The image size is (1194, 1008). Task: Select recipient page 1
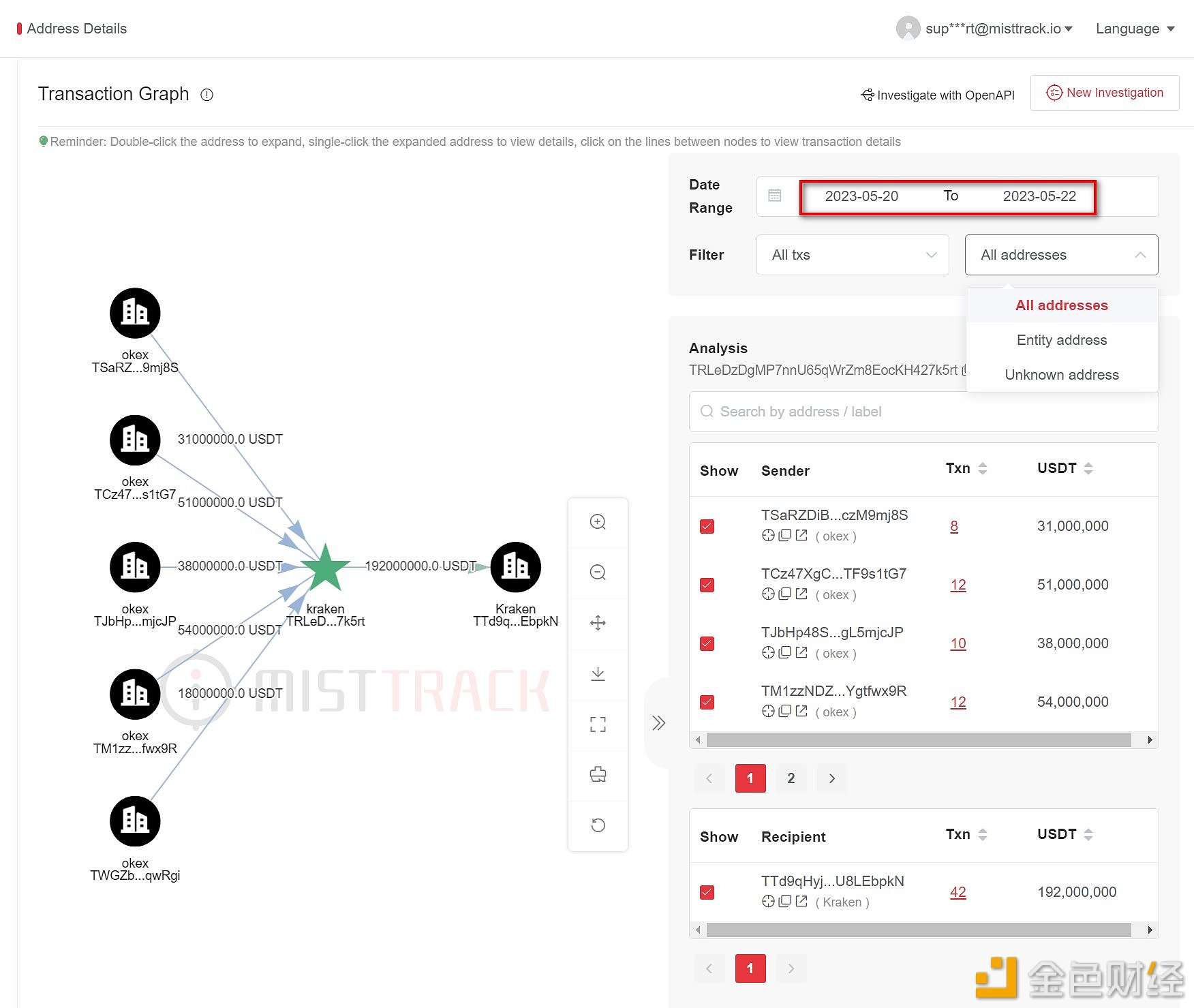[750, 968]
